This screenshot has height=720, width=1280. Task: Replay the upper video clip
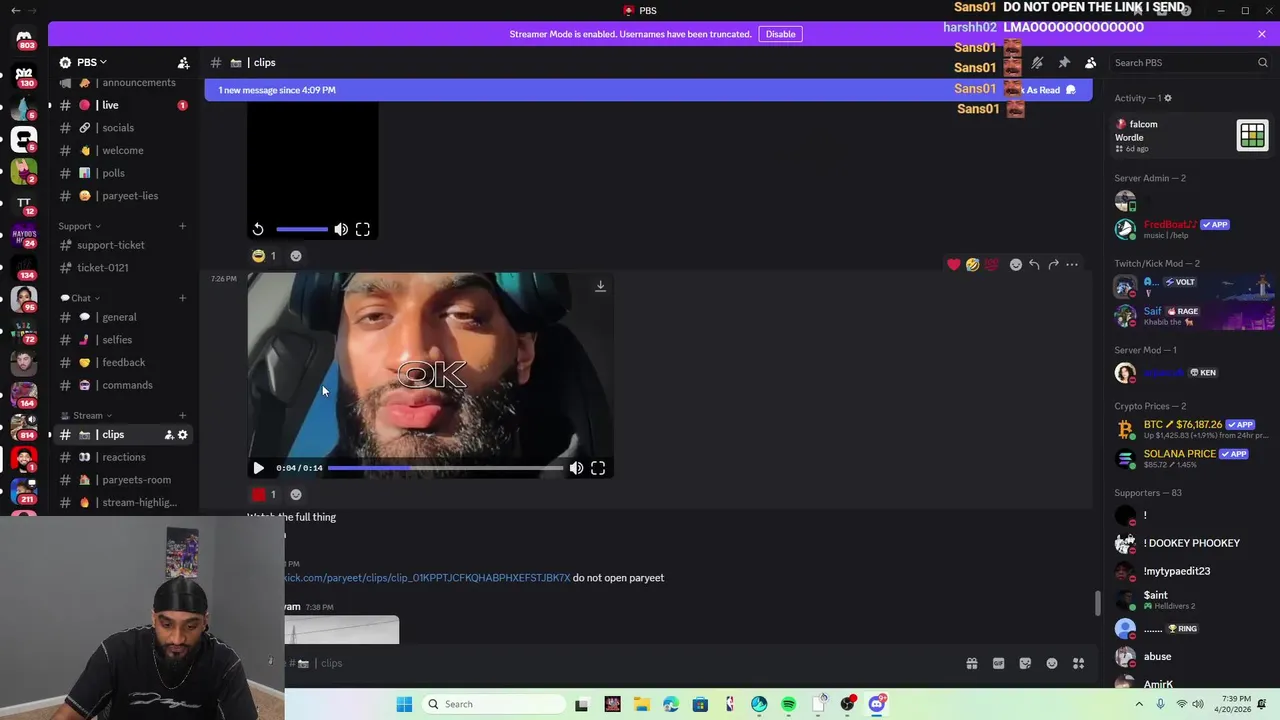click(258, 230)
